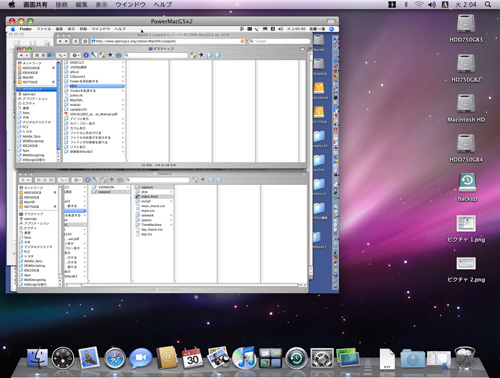Screen dimensions: 500x378
Task: Click the Safari back button in remote window
Action: point(61,41)
